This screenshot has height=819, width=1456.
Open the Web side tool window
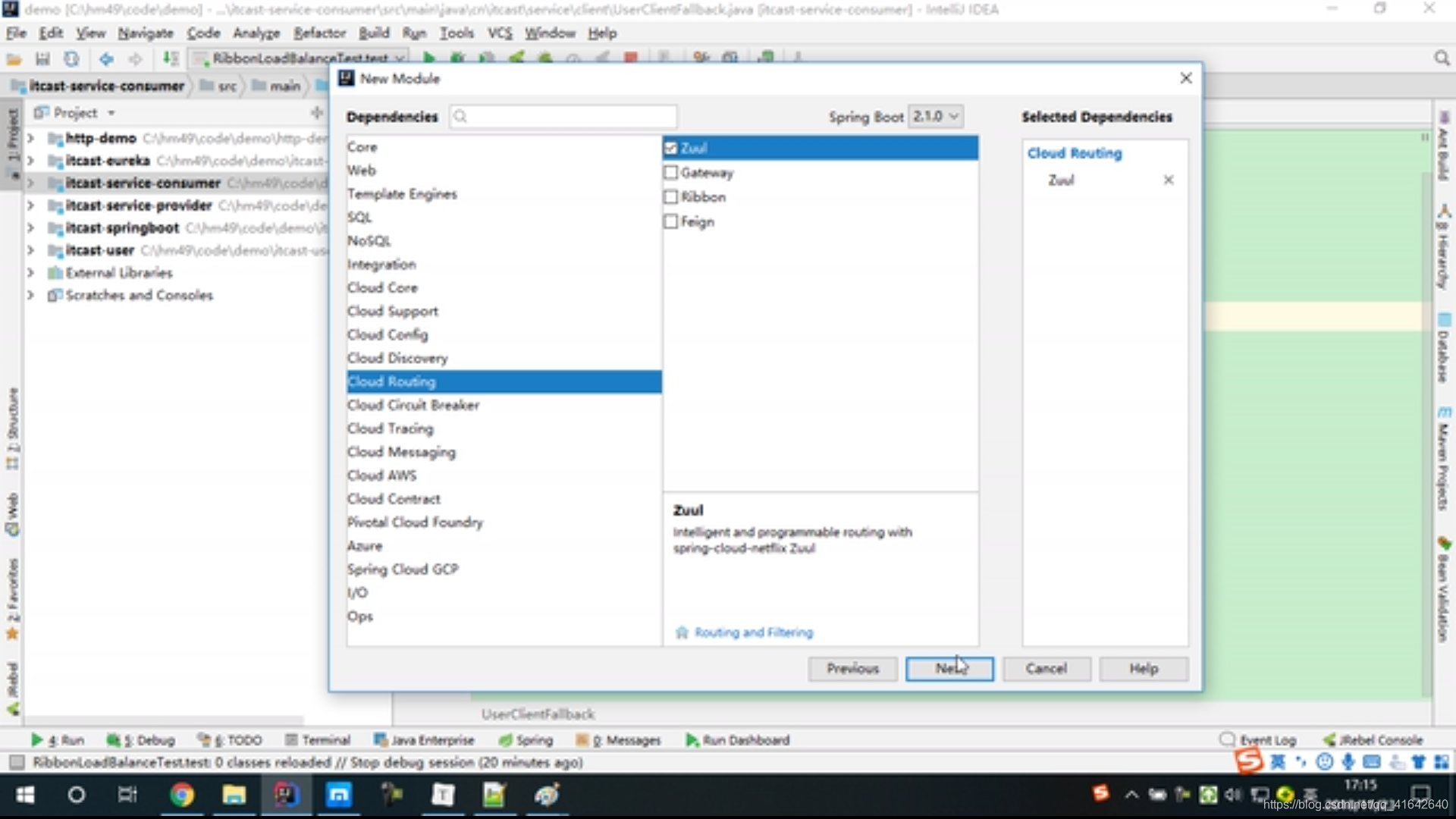tap(13, 514)
